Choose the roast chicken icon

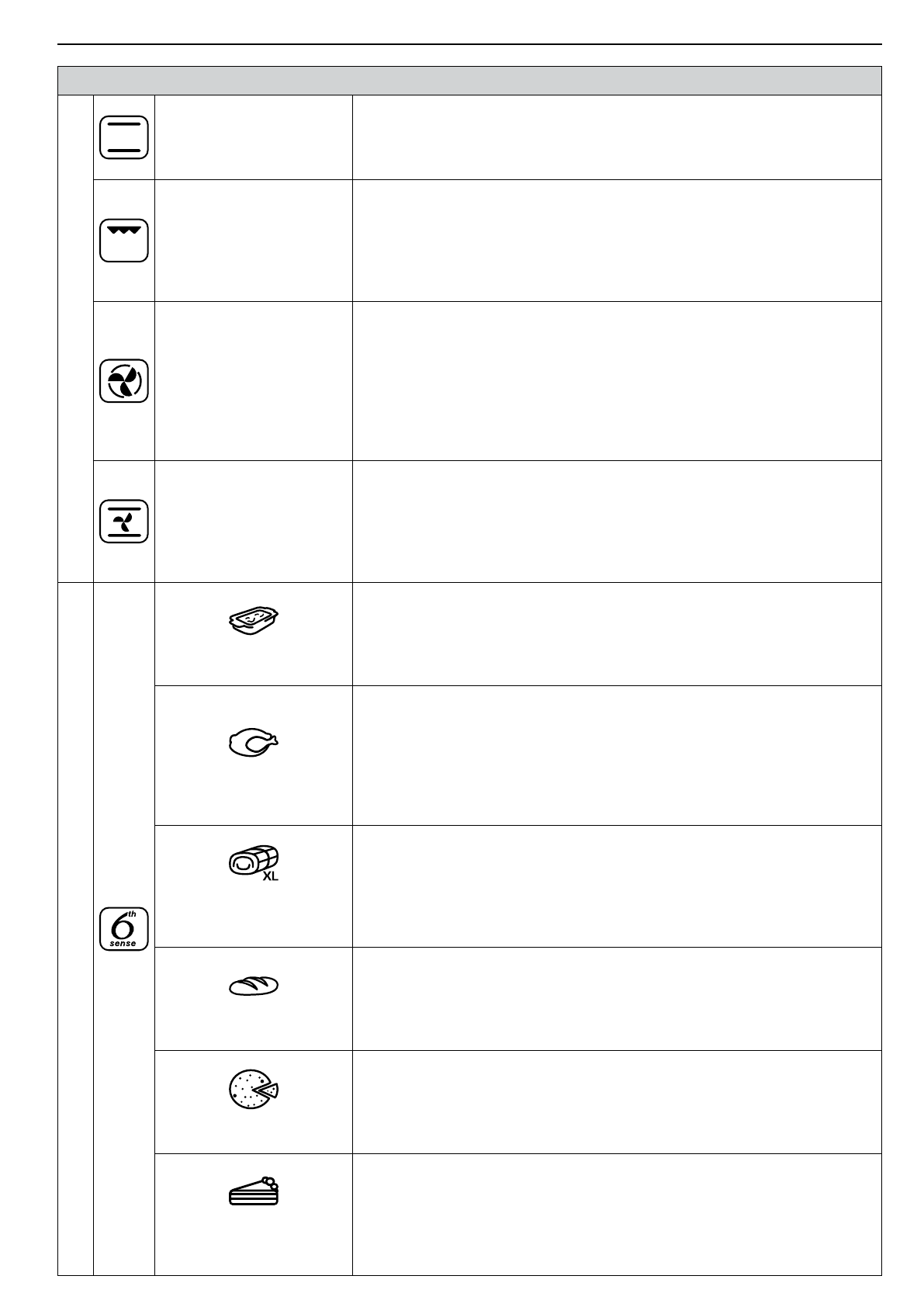[253, 741]
